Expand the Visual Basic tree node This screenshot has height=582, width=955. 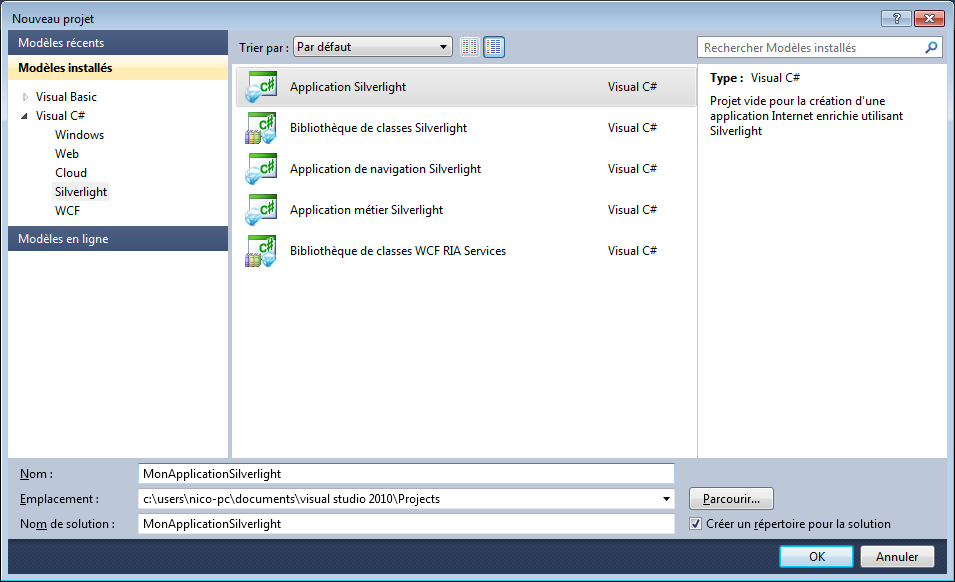tap(25, 97)
